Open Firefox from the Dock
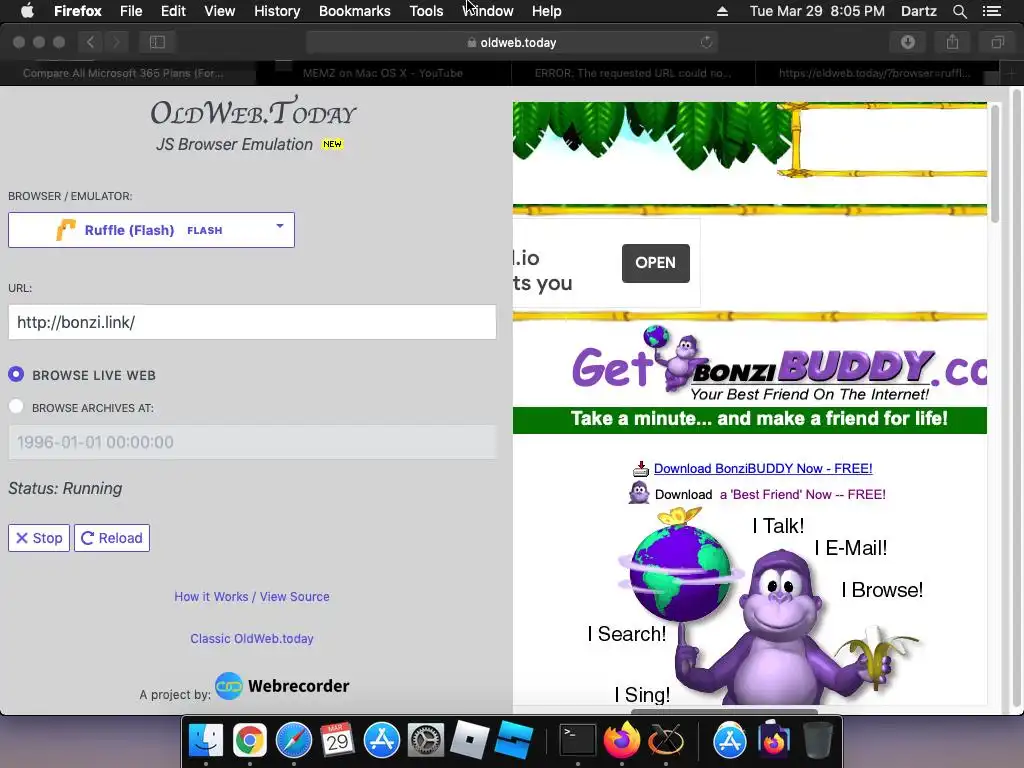The width and height of the screenshot is (1024, 768). (622, 741)
